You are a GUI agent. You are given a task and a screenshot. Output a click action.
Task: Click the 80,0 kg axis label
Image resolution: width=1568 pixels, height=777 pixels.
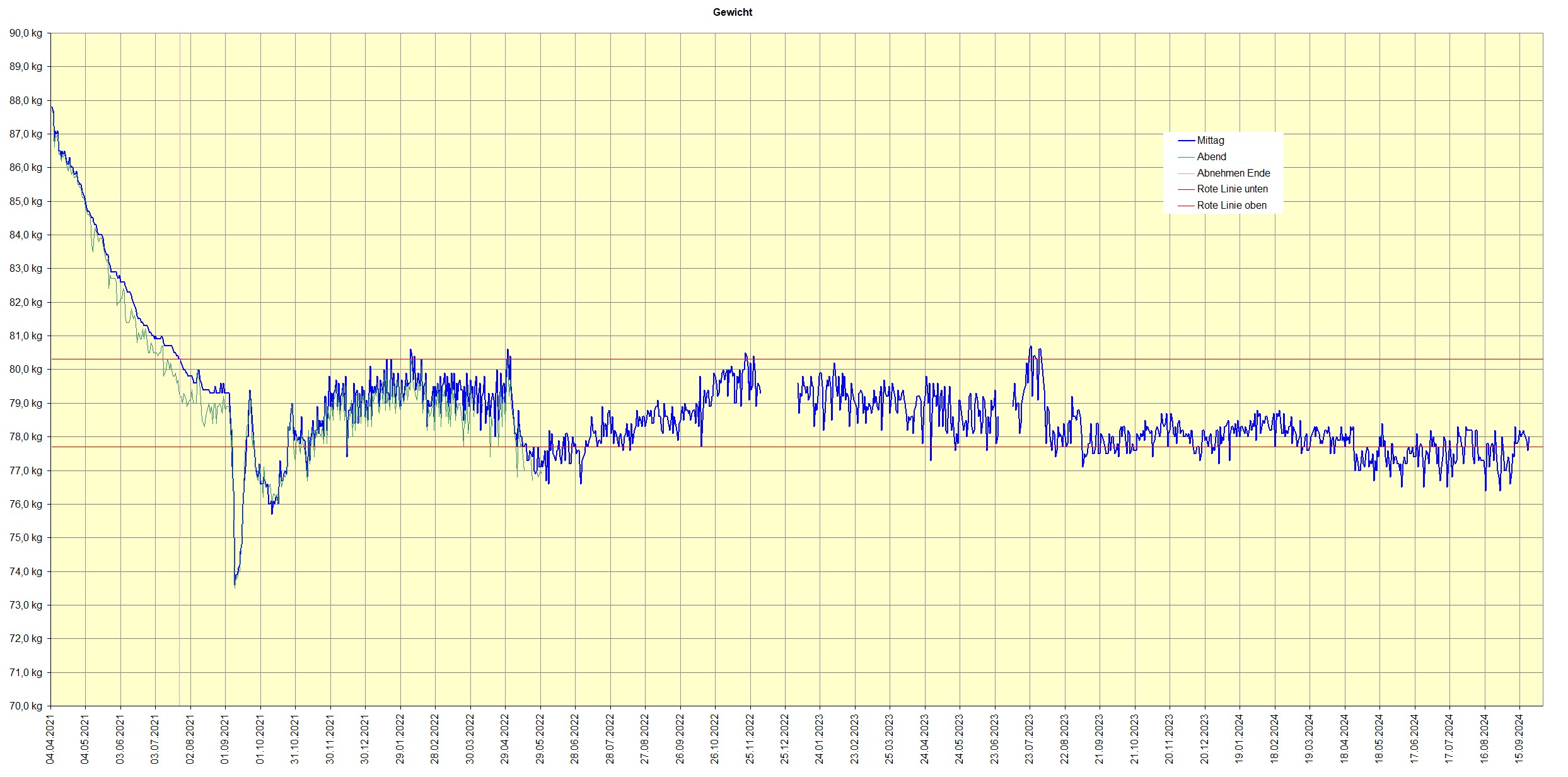click(x=26, y=370)
